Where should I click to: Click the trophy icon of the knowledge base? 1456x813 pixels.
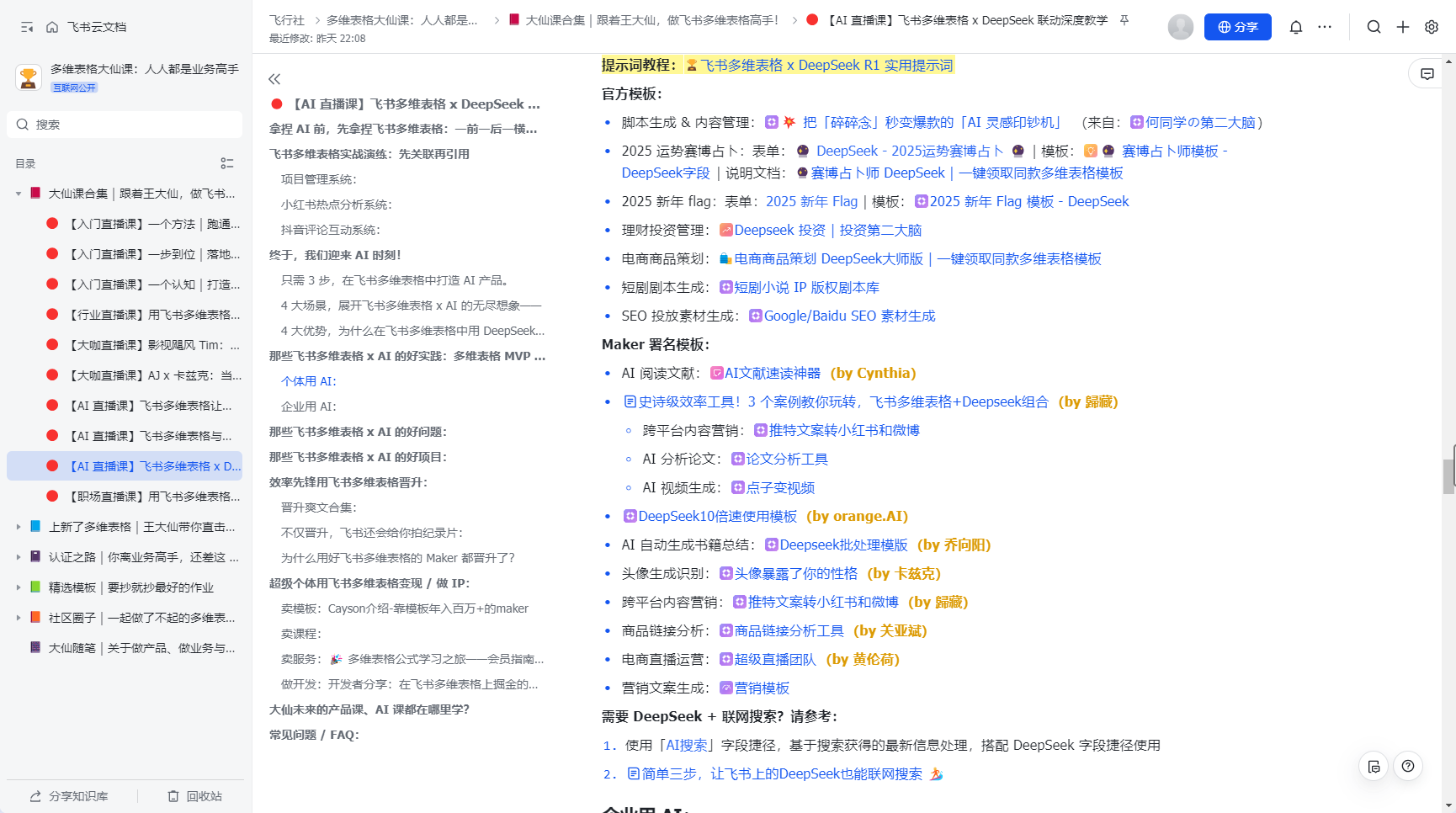pos(29,77)
